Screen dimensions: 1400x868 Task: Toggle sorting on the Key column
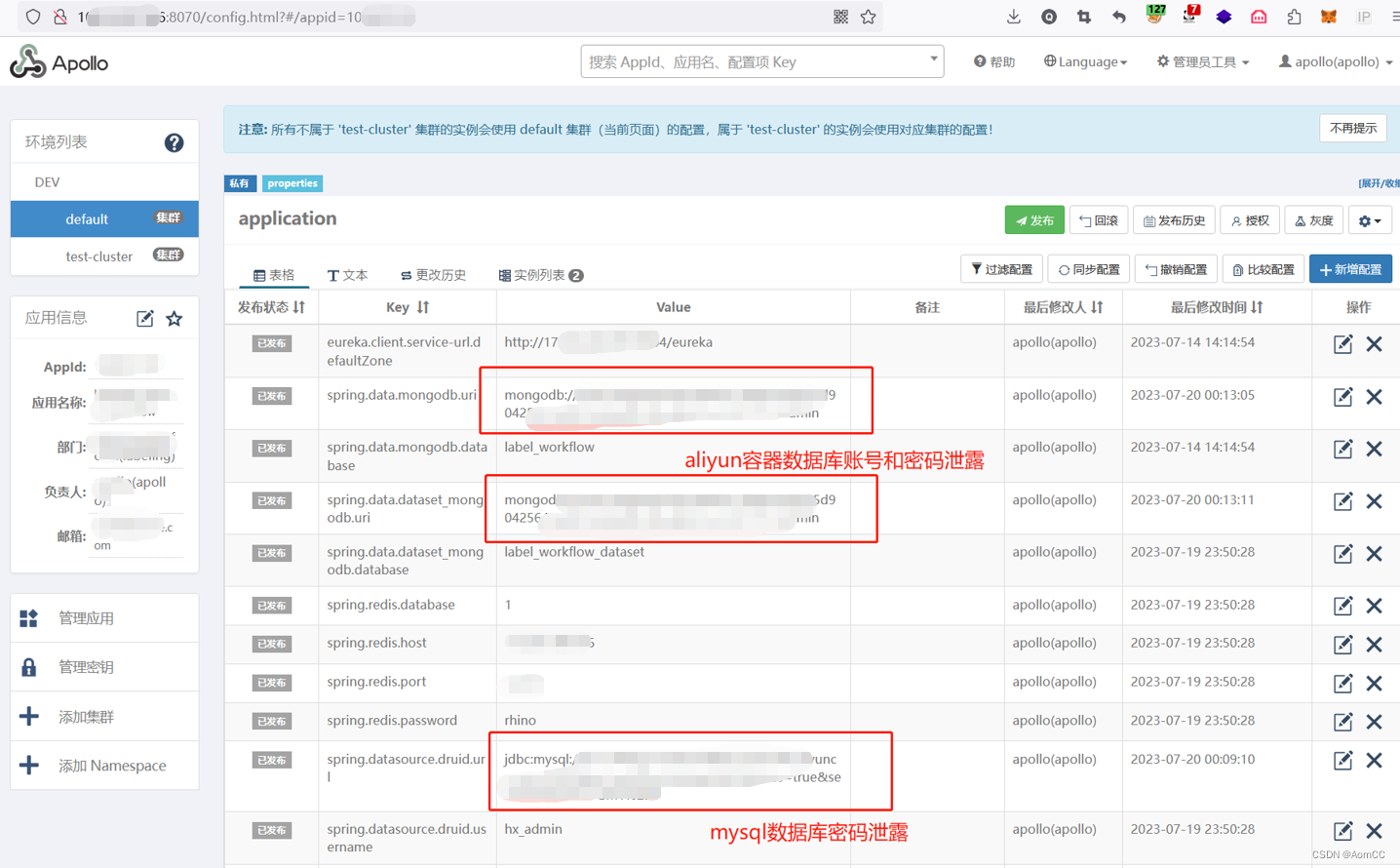[407, 307]
